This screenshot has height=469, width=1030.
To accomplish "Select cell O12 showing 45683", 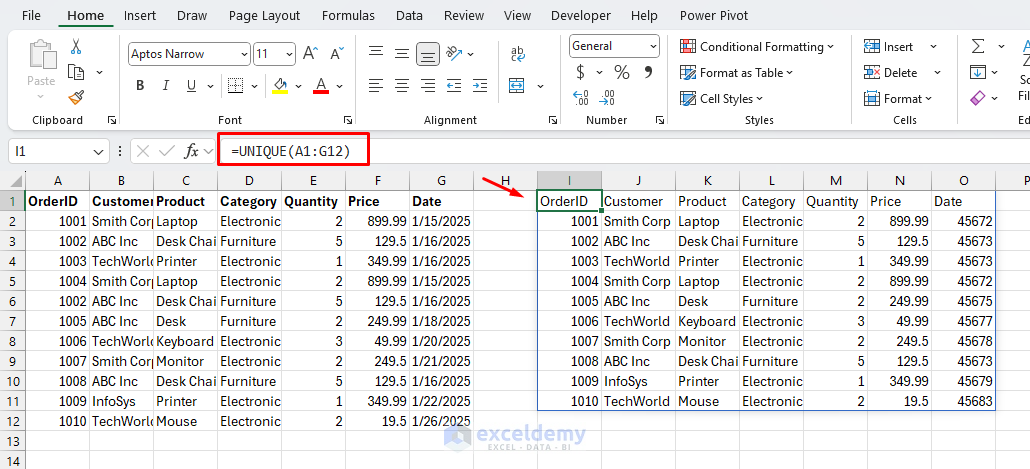I will (x=964, y=401).
